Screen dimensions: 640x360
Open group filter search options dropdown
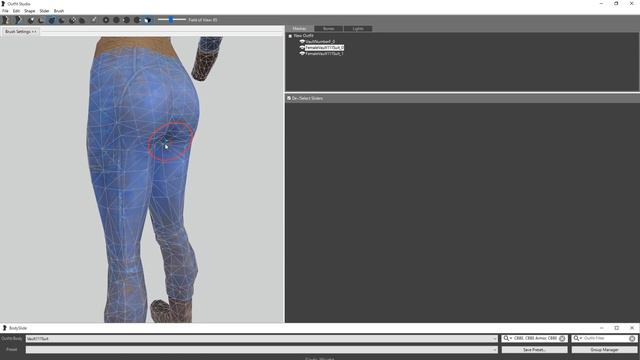(x=508, y=338)
